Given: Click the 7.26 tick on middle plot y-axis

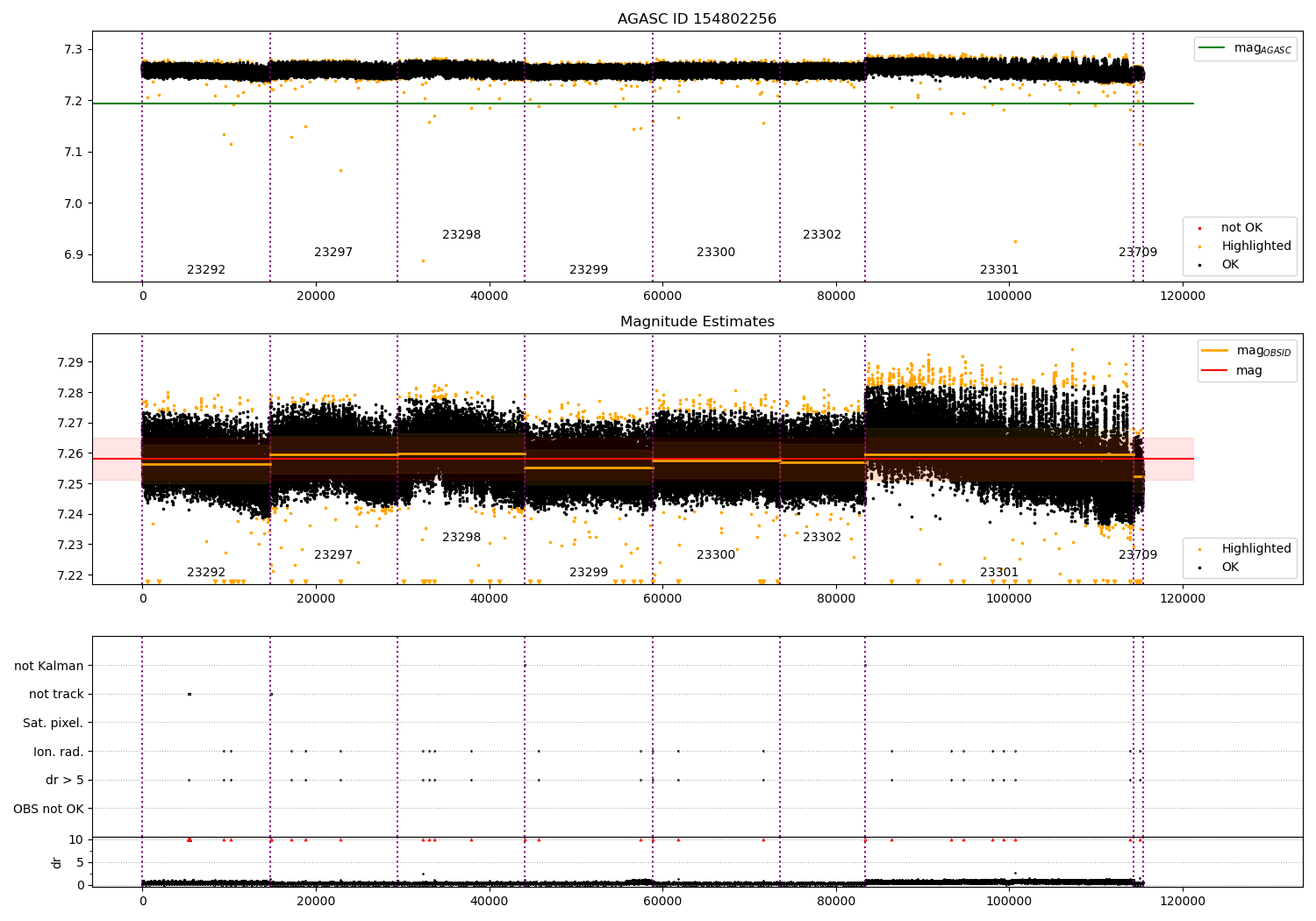Looking at the screenshot, I should click(70, 454).
